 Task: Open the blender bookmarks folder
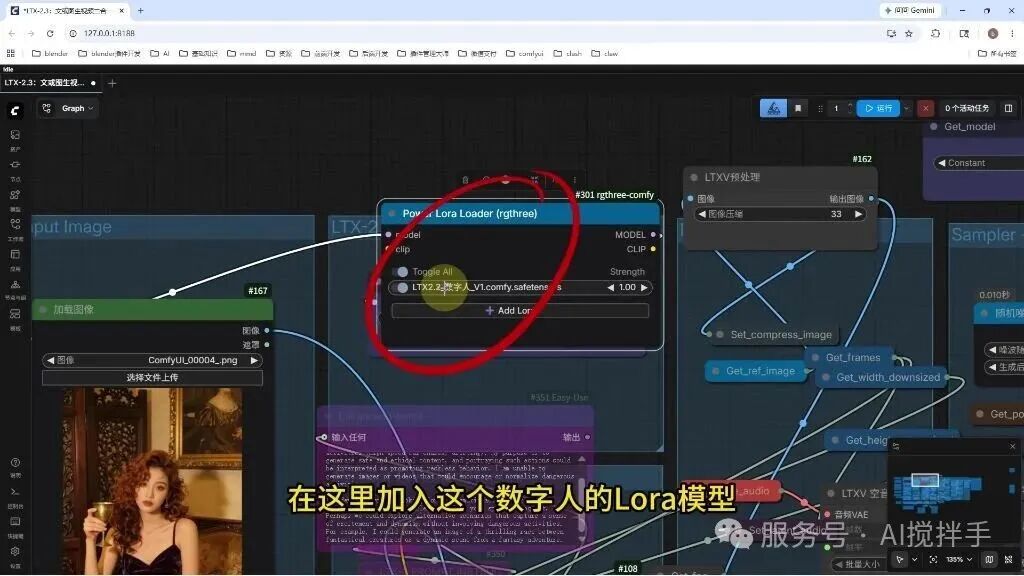click(x=50, y=54)
